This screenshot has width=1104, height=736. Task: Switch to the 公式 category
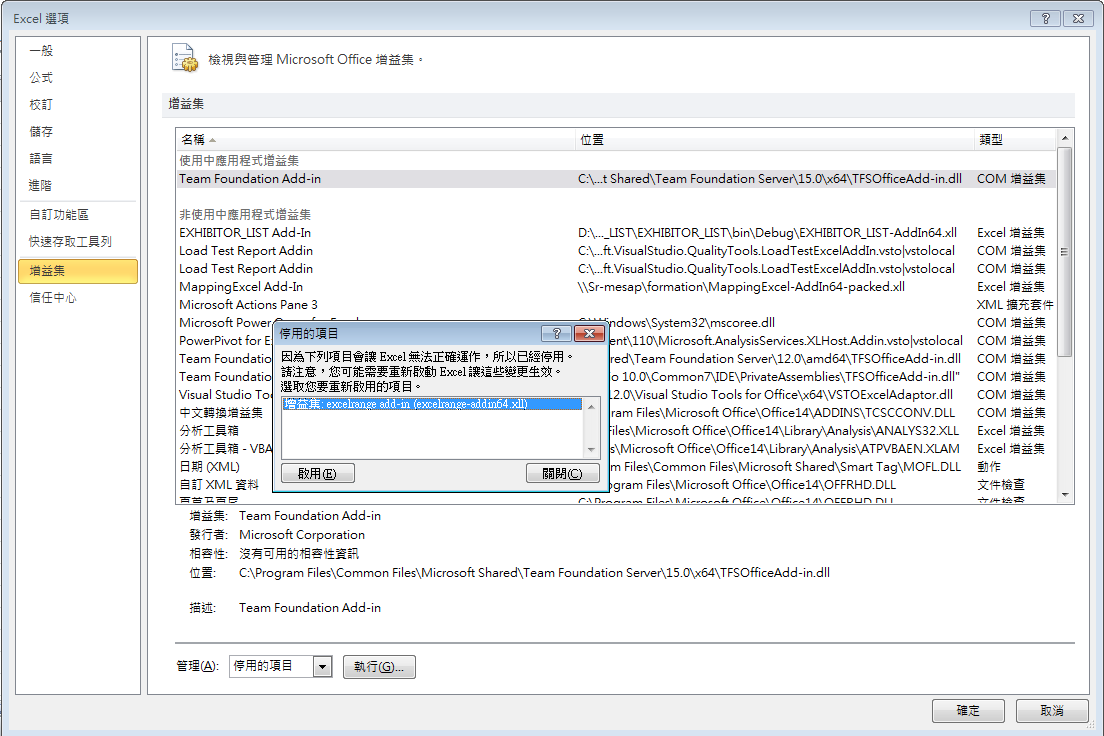41,78
